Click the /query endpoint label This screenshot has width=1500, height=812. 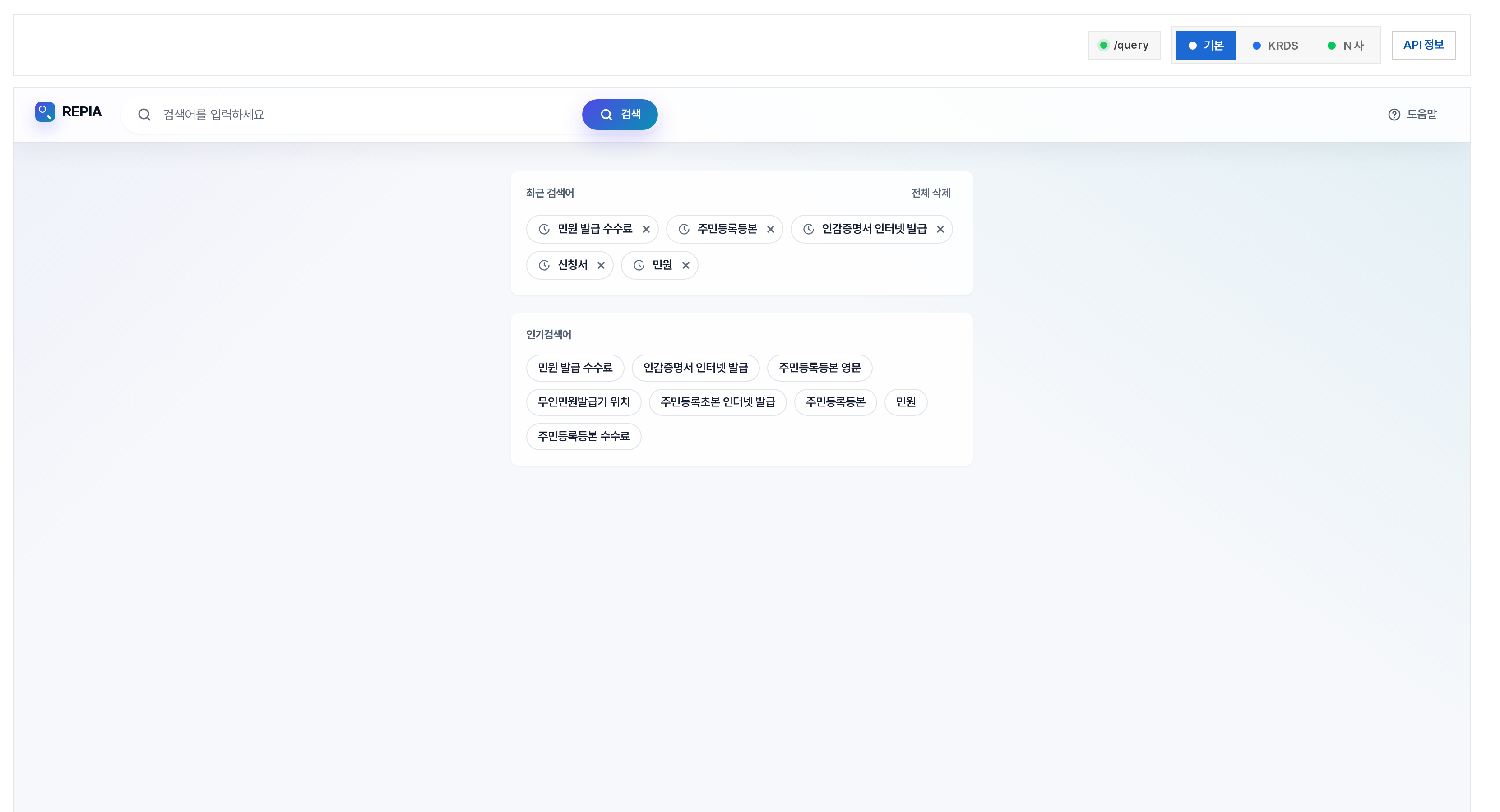point(1131,46)
